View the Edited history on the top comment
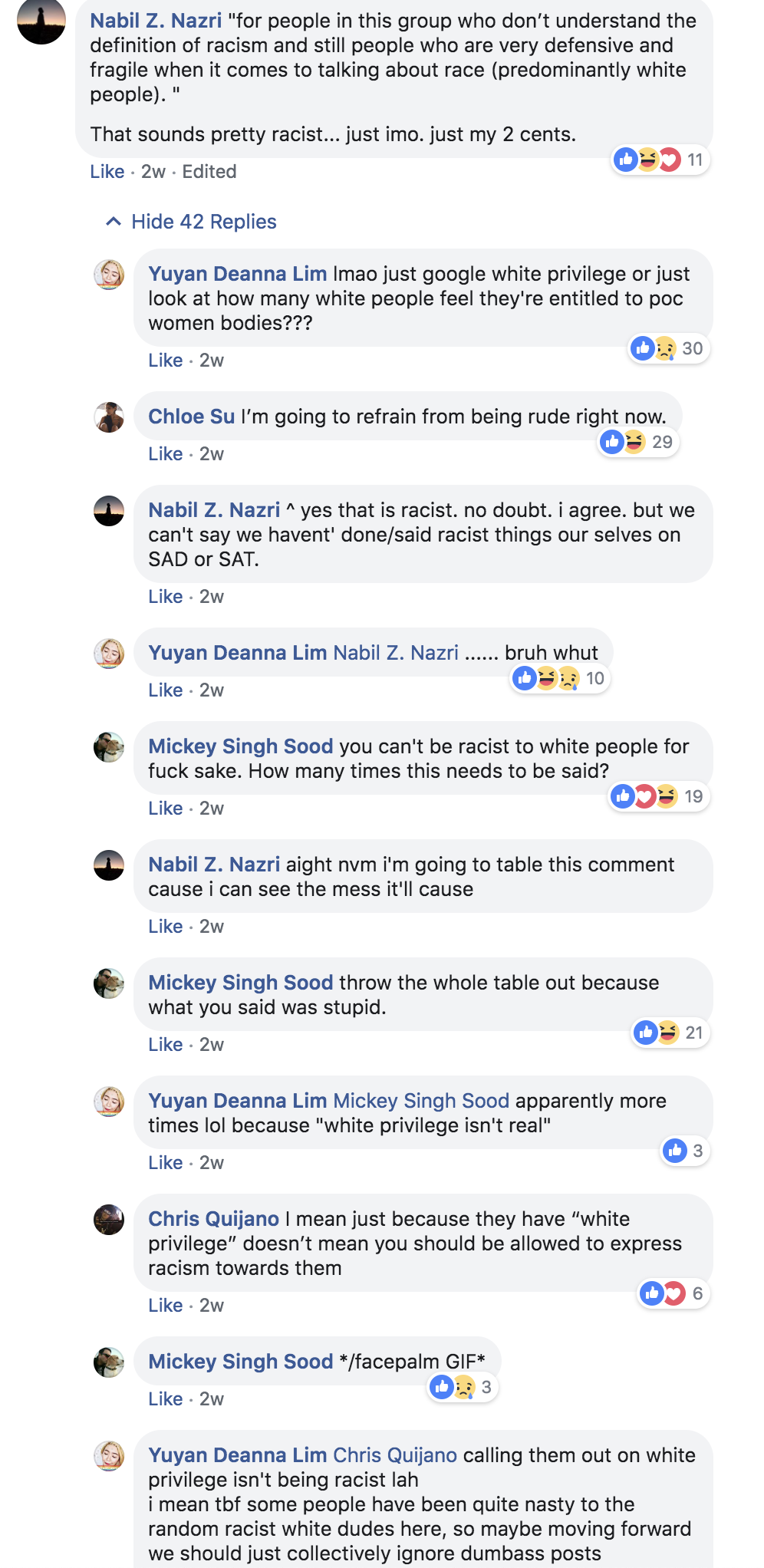The image size is (764, 1568). 209,172
